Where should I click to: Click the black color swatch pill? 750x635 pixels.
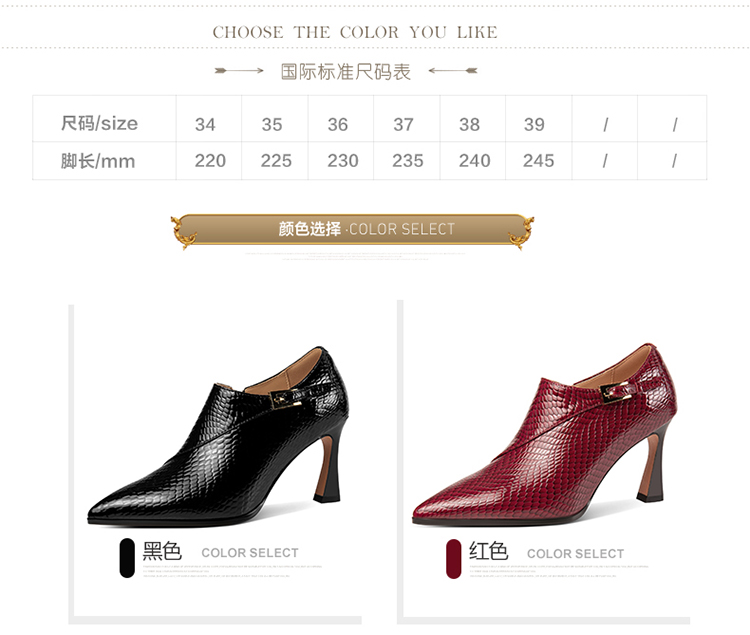pos(127,558)
